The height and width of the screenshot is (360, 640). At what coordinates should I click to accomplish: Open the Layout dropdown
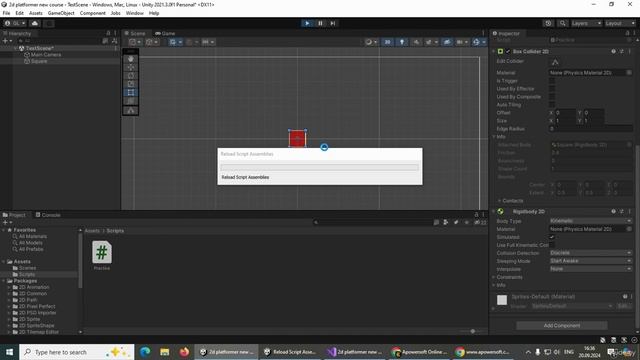(x=620, y=23)
